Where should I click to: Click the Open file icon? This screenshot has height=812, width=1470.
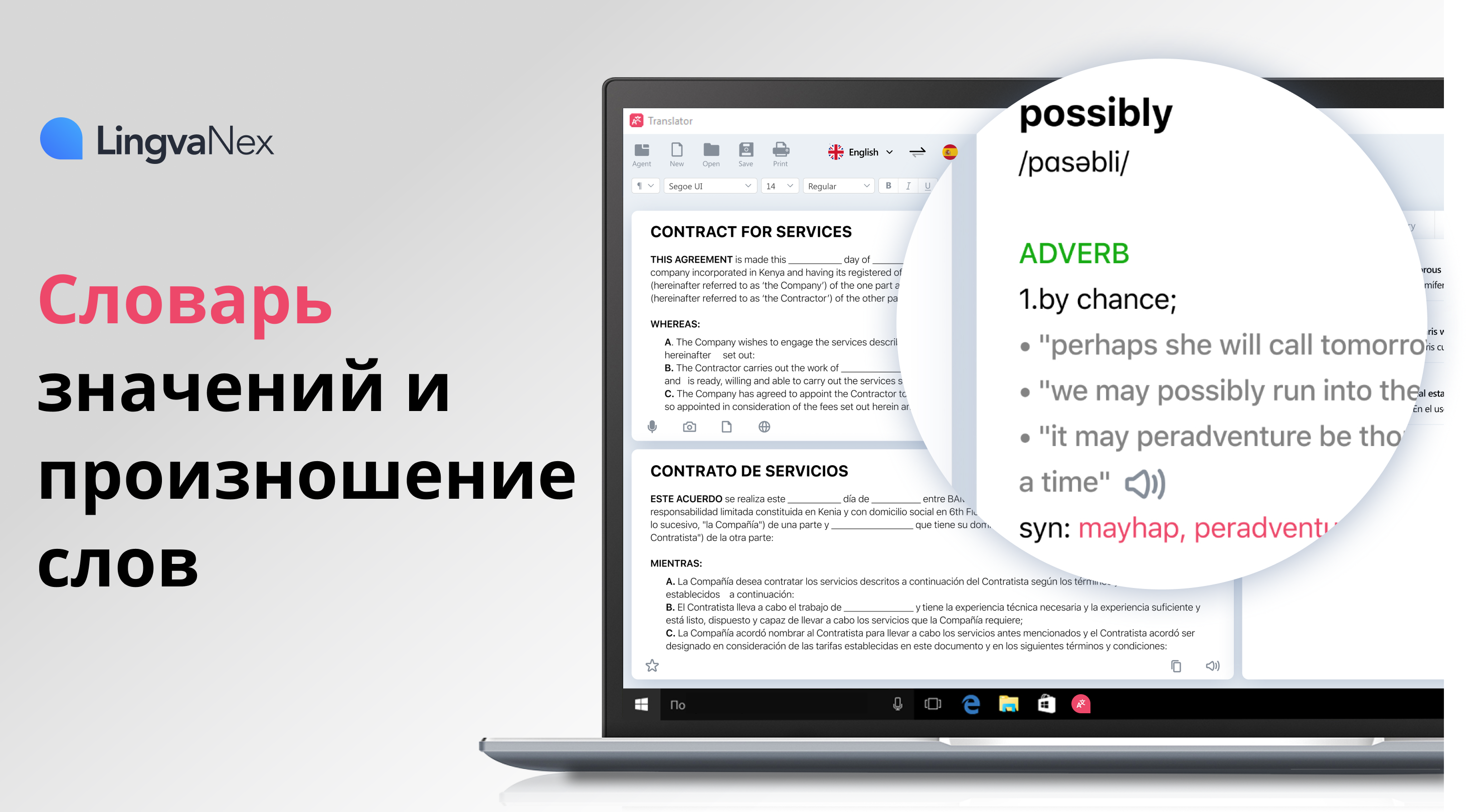[x=711, y=152]
